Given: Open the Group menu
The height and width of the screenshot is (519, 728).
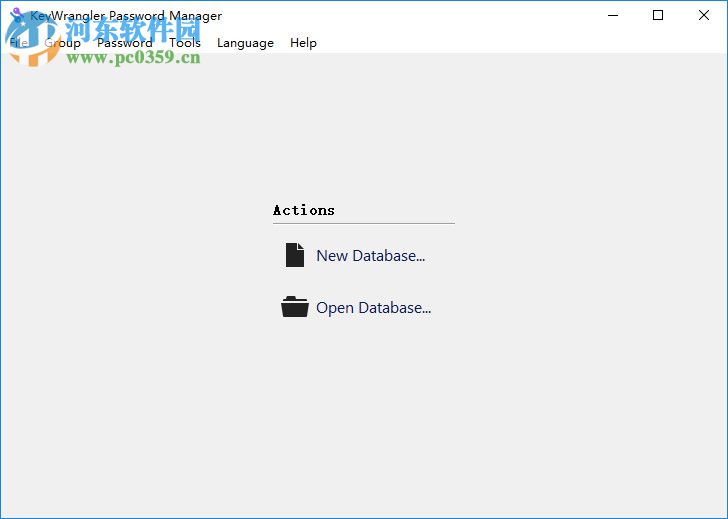Looking at the screenshot, I should tap(62, 43).
